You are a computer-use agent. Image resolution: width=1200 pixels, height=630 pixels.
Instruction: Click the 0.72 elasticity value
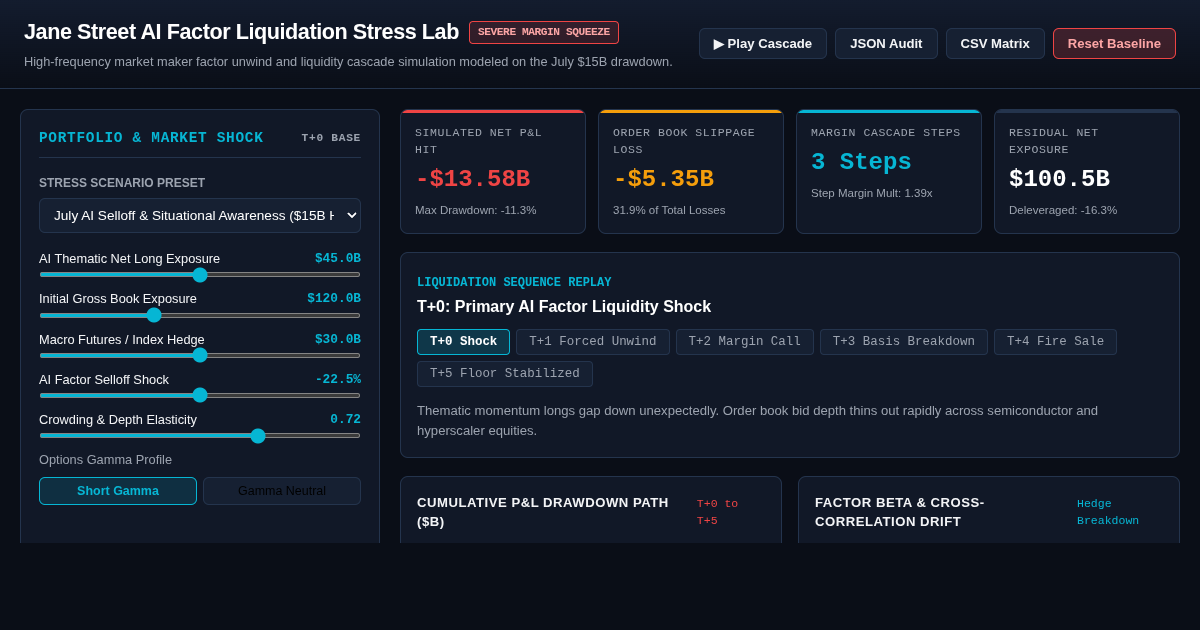pyautogui.click(x=345, y=419)
